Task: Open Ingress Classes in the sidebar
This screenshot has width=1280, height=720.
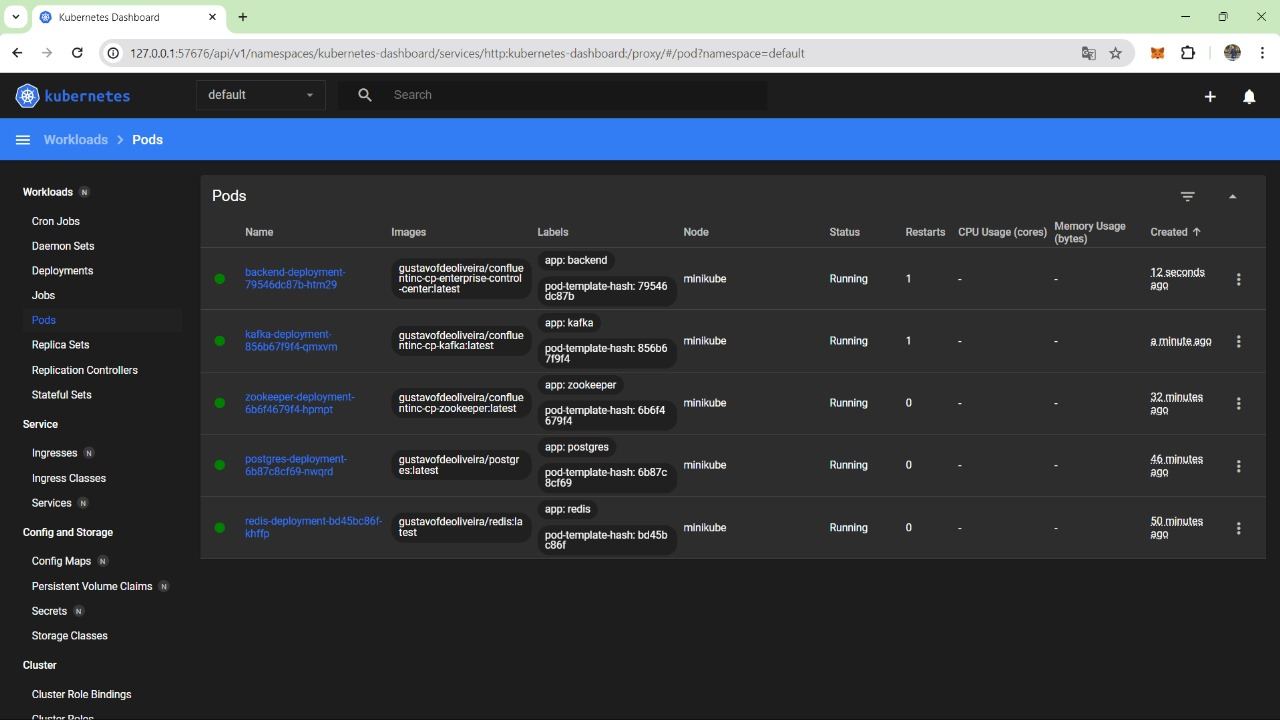Action: tap(69, 478)
